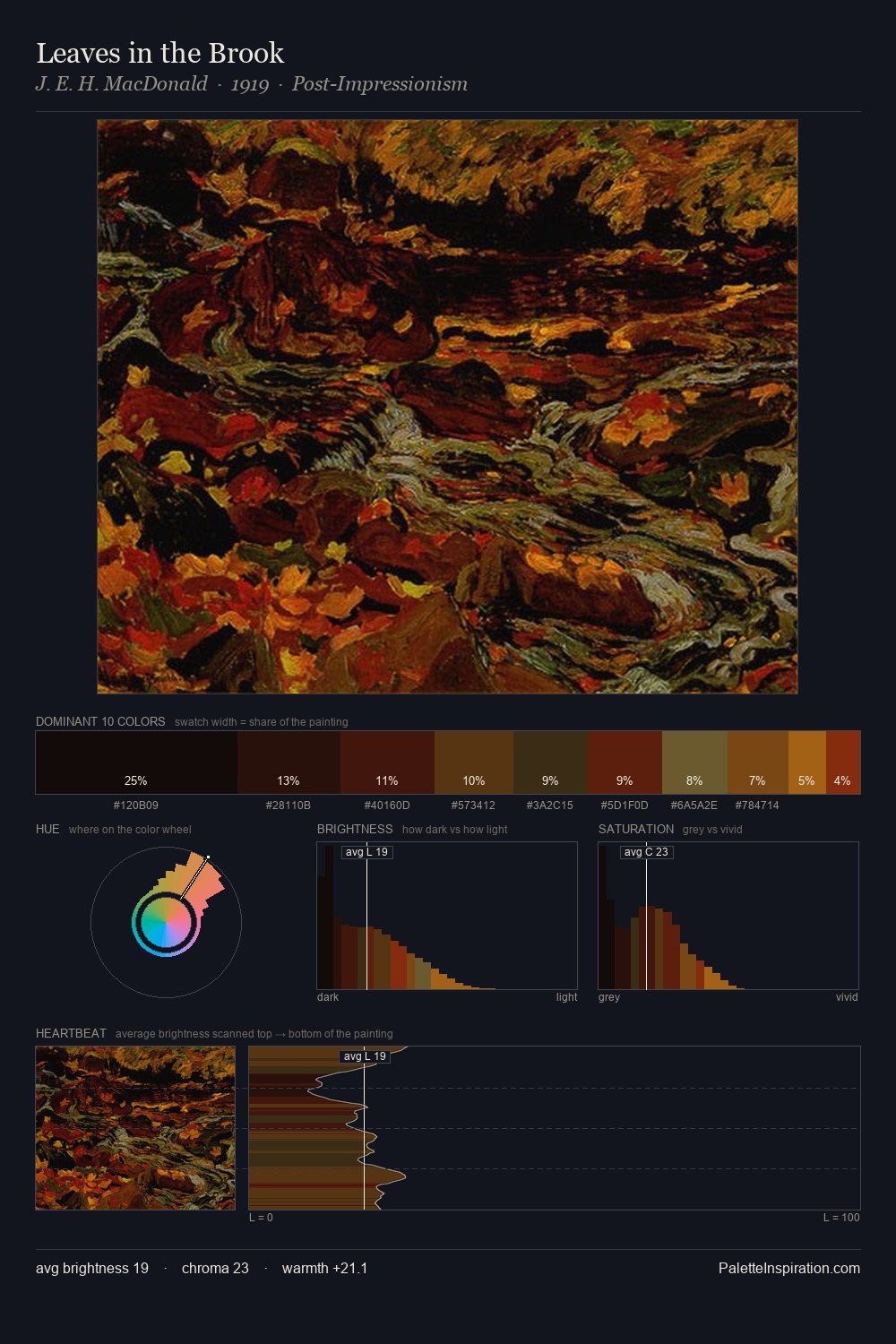
Task: Select the 11% color swatch #40160D
Action: (x=387, y=762)
